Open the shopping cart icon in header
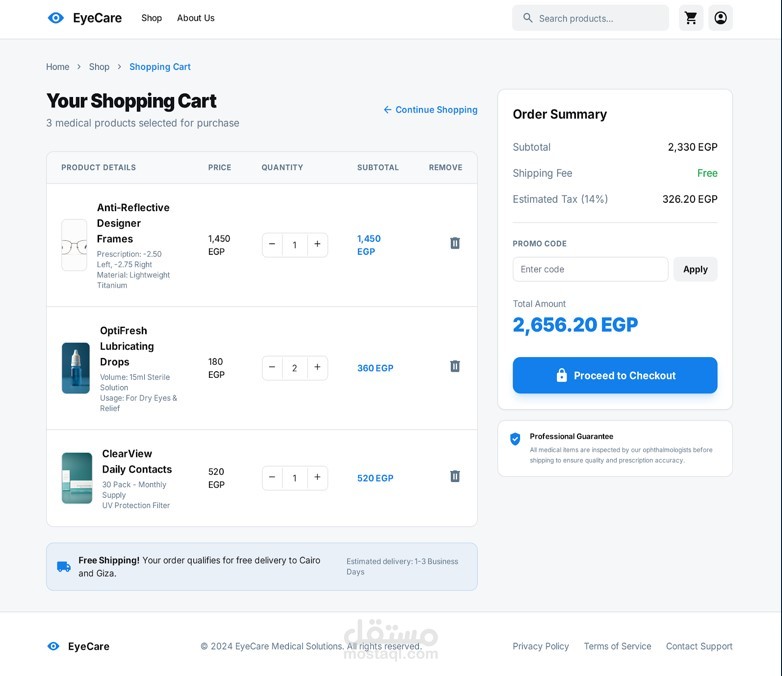The width and height of the screenshot is (782, 676). 691,18
